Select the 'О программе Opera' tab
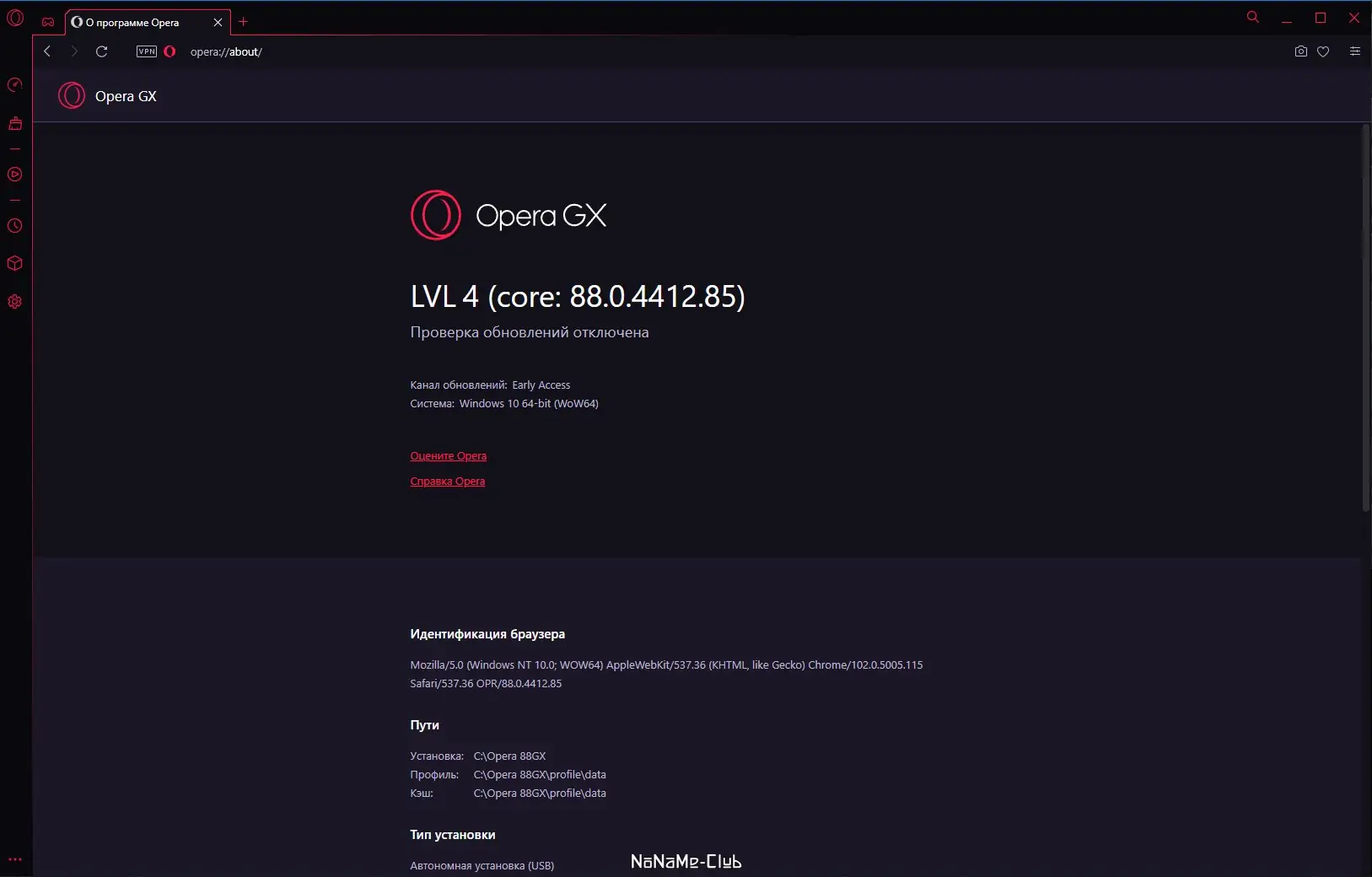Viewport: 1372px width, 877px height. coord(135,22)
